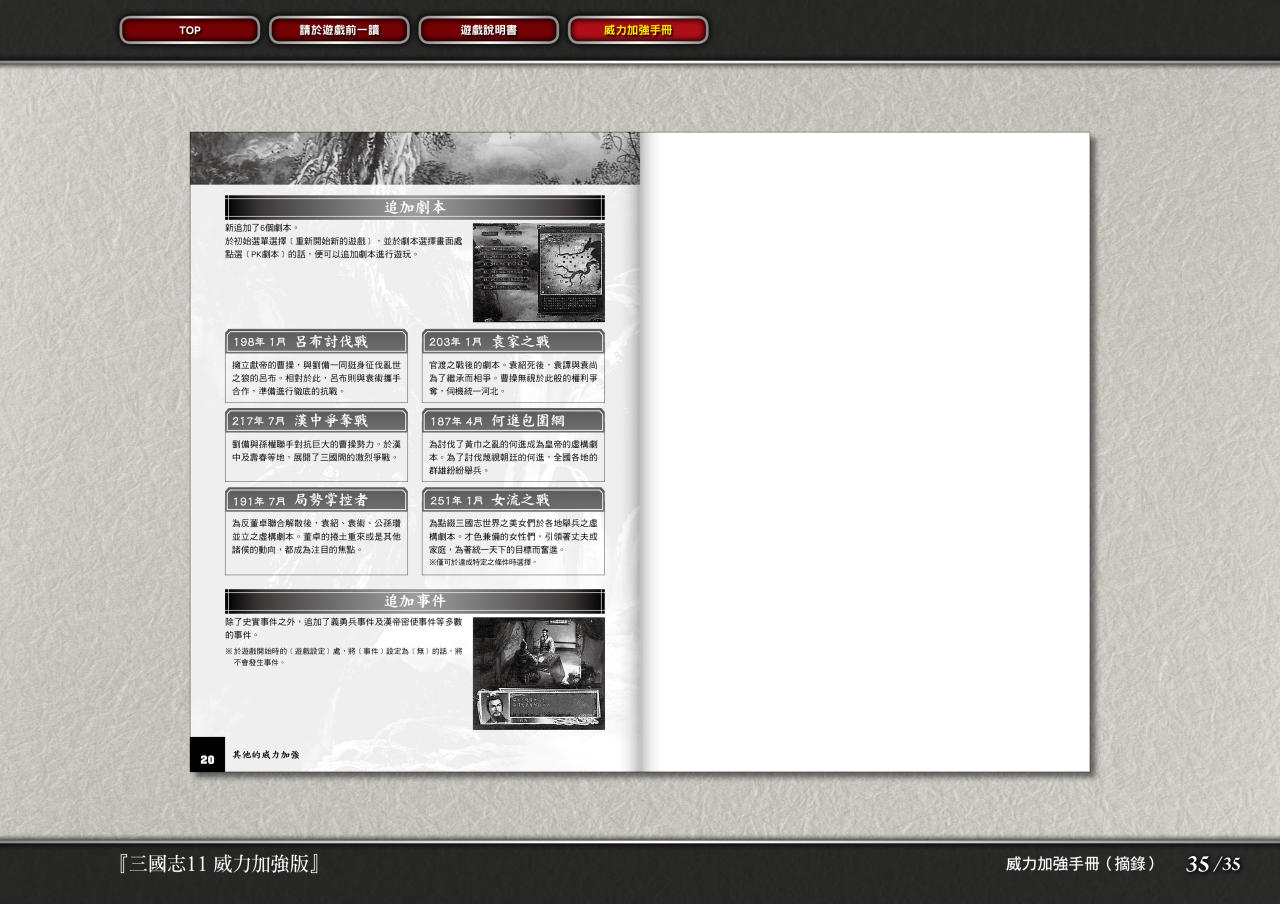Click the 局勢掌控者 description paragraph
Screen dimensions: 1280x904
coord(316,536)
